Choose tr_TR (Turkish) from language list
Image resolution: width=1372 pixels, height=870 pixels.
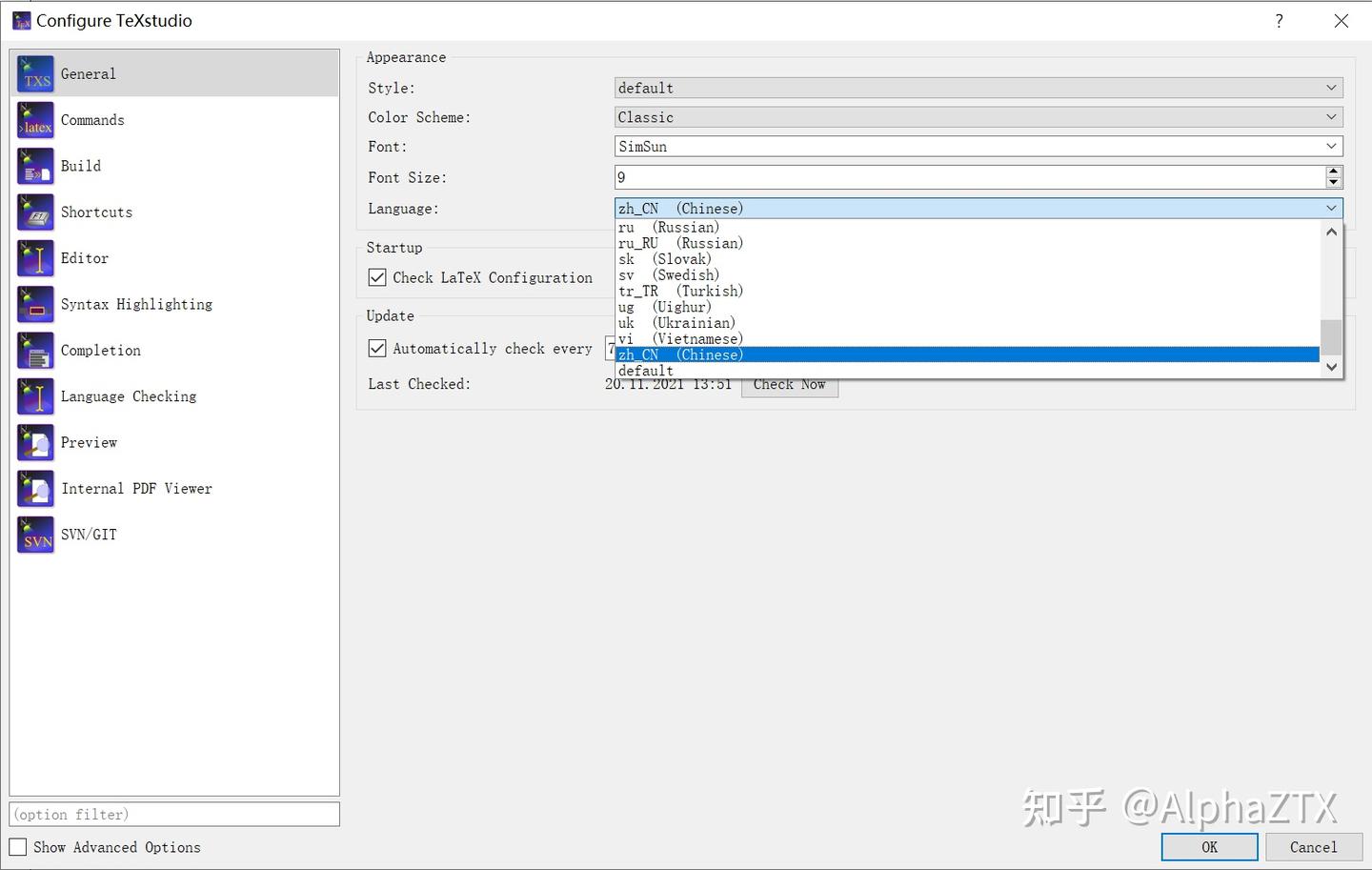(967, 291)
